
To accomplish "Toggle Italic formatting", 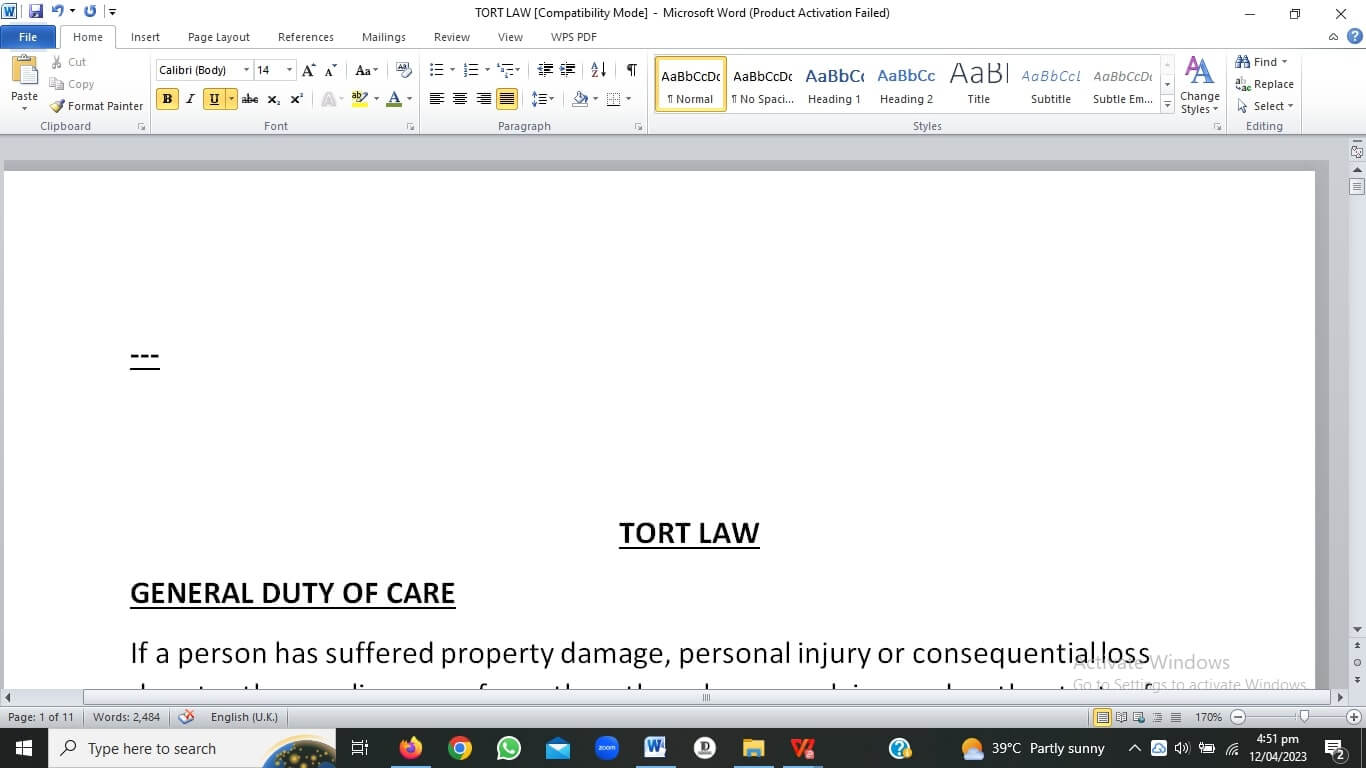I will [190, 99].
